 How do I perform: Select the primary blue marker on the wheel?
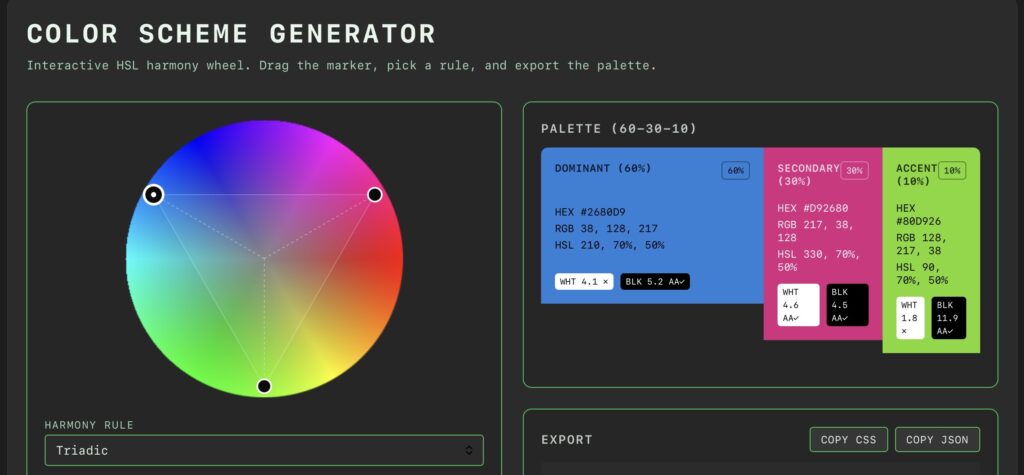(x=153, y=194)
